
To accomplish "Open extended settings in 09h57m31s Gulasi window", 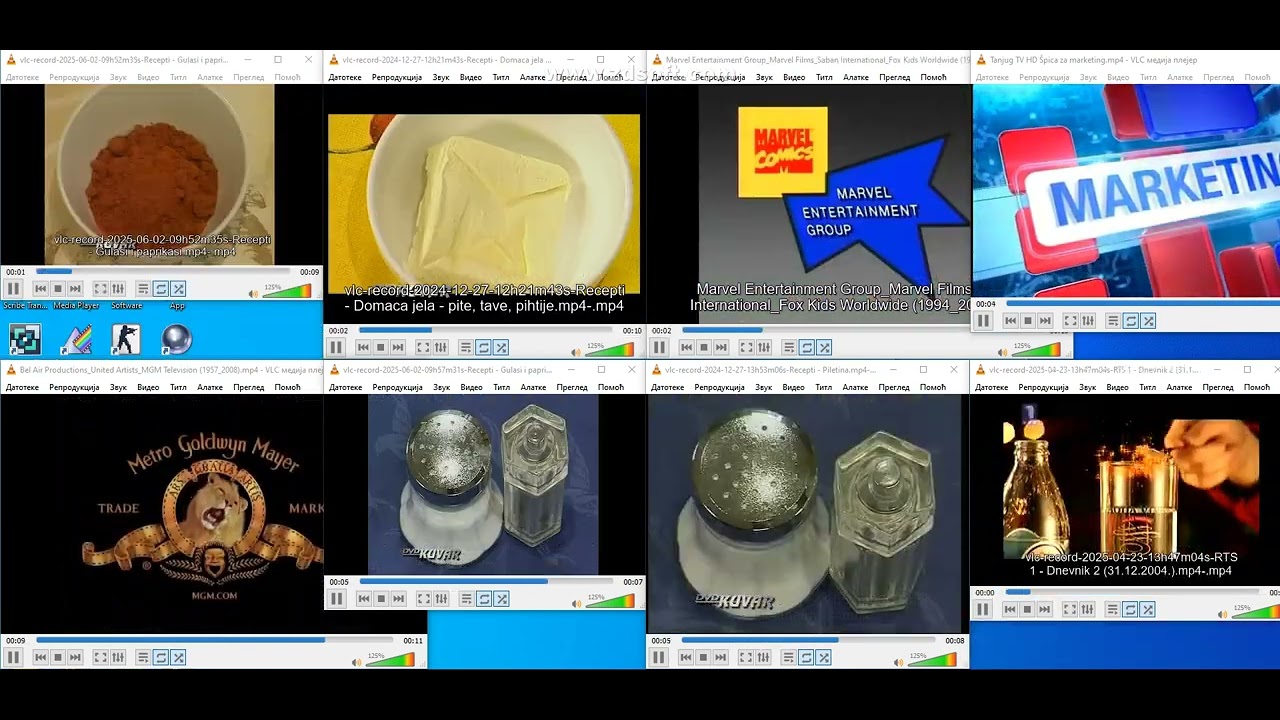I will [441, 599].
